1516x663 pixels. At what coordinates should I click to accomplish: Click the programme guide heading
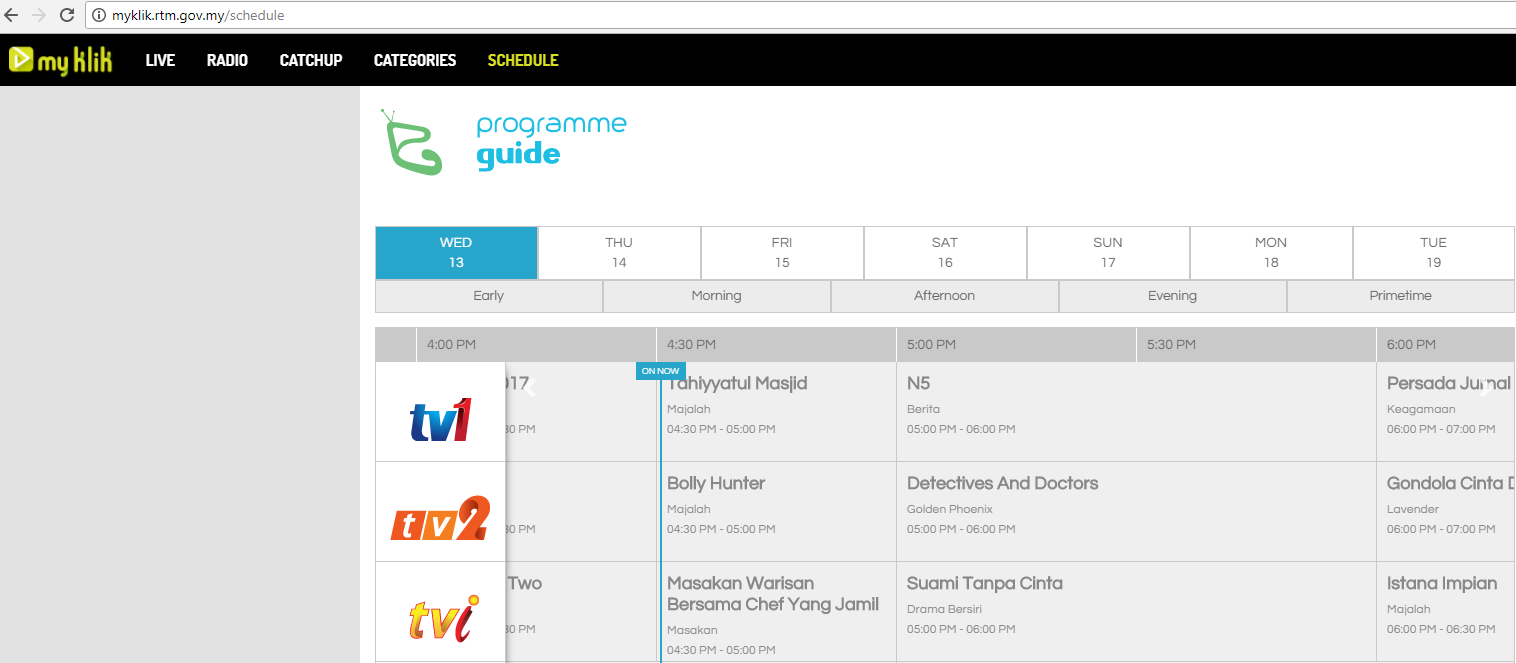[551, 140]
